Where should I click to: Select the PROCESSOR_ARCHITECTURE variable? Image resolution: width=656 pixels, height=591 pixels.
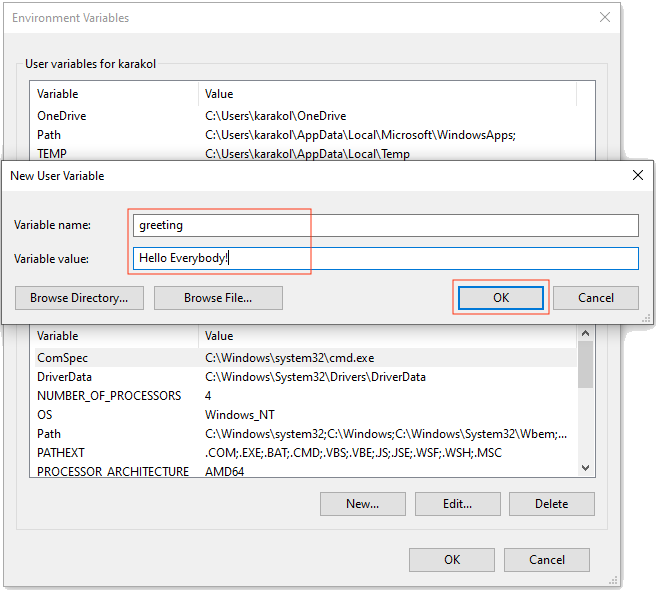[x=305, y=470]
